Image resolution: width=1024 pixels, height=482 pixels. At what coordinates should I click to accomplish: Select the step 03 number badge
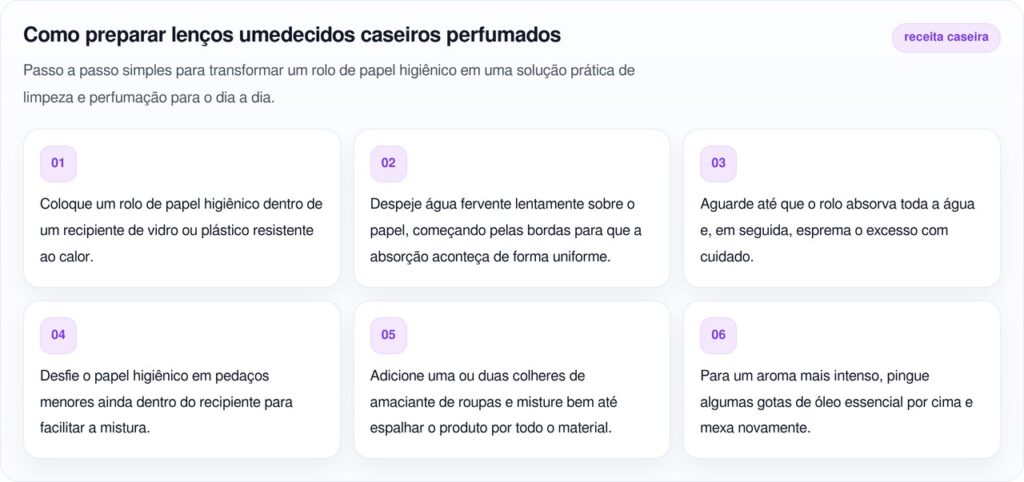click(x=718, y=163)
